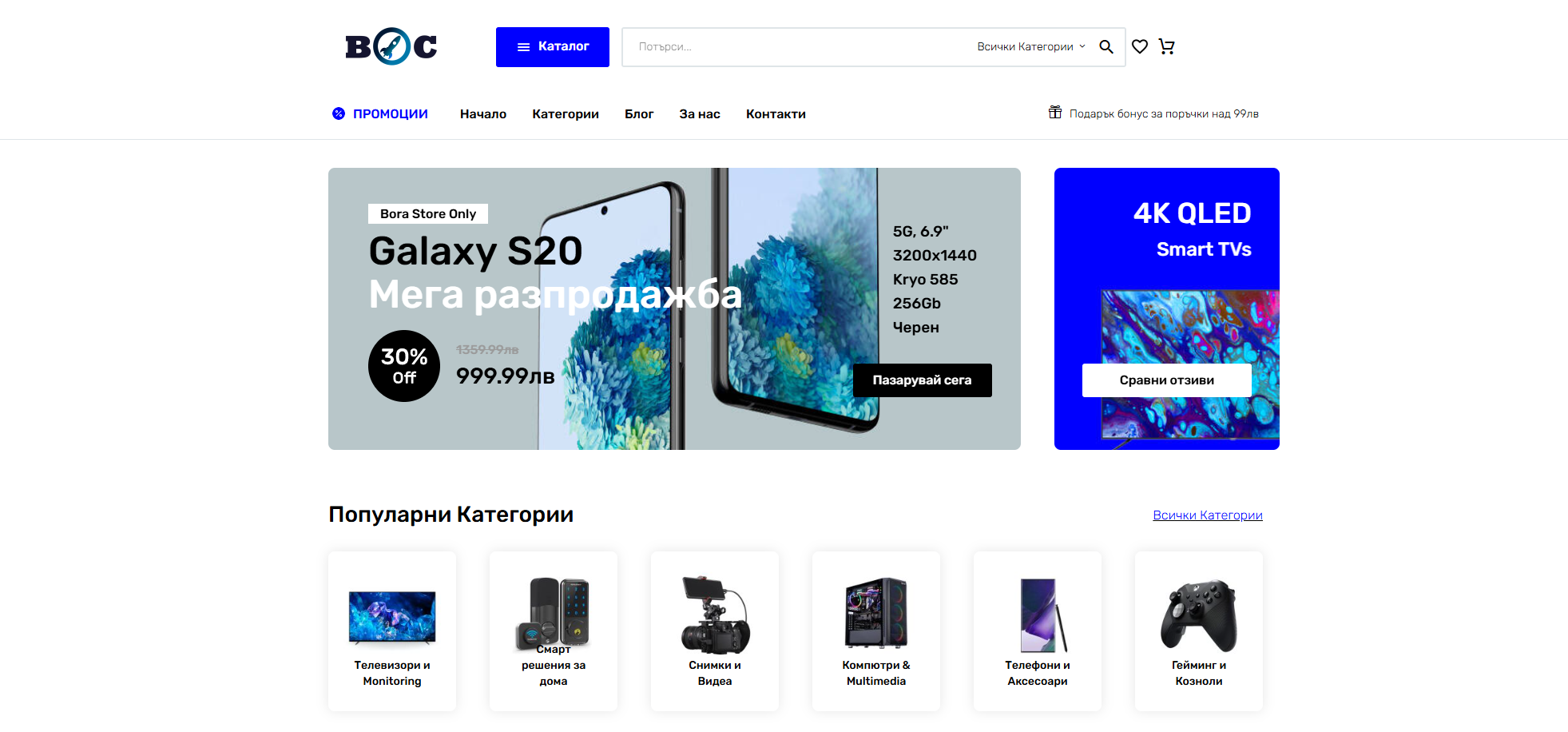Click the search magnifier icon
Viewport: 1568px width, 732px height.
tap(1106, 47)
